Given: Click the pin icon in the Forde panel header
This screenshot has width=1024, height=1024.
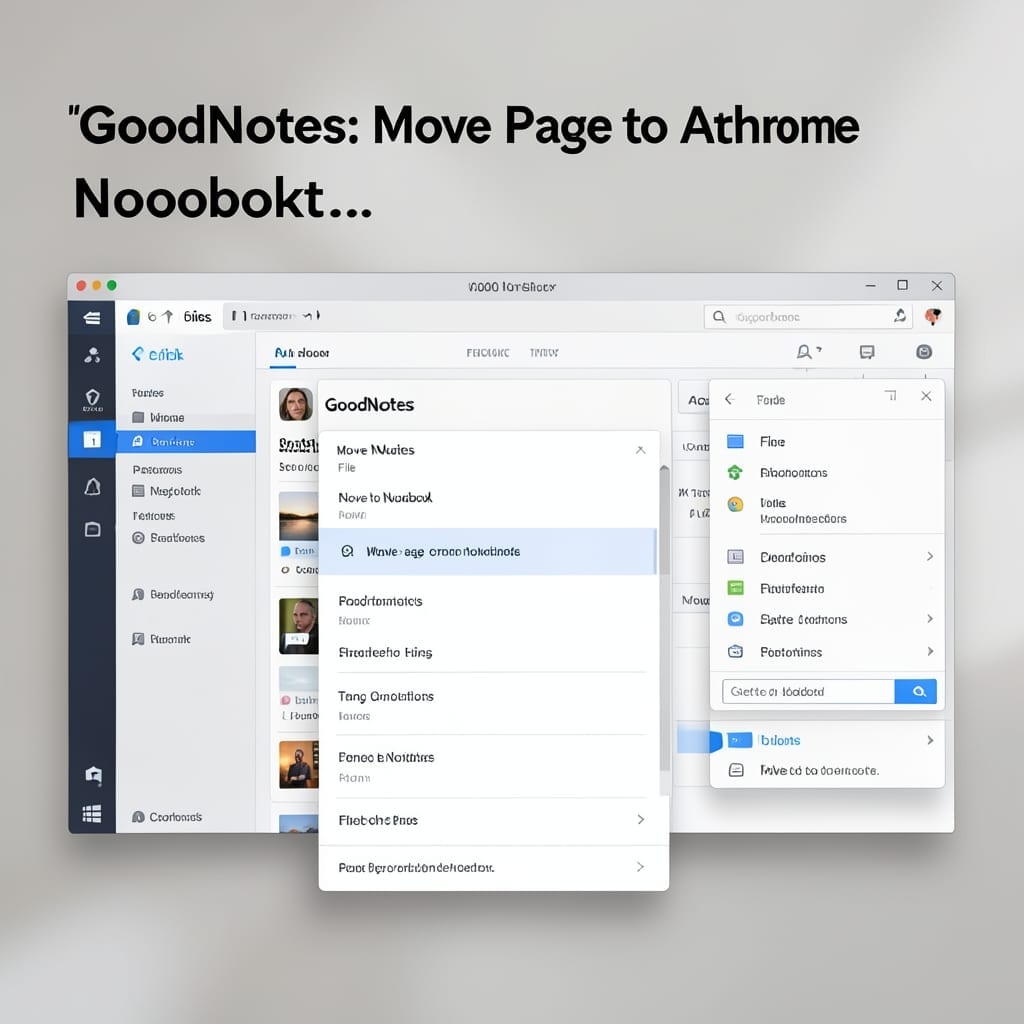Looking at the screenshot, I should (x=891, y=396).
